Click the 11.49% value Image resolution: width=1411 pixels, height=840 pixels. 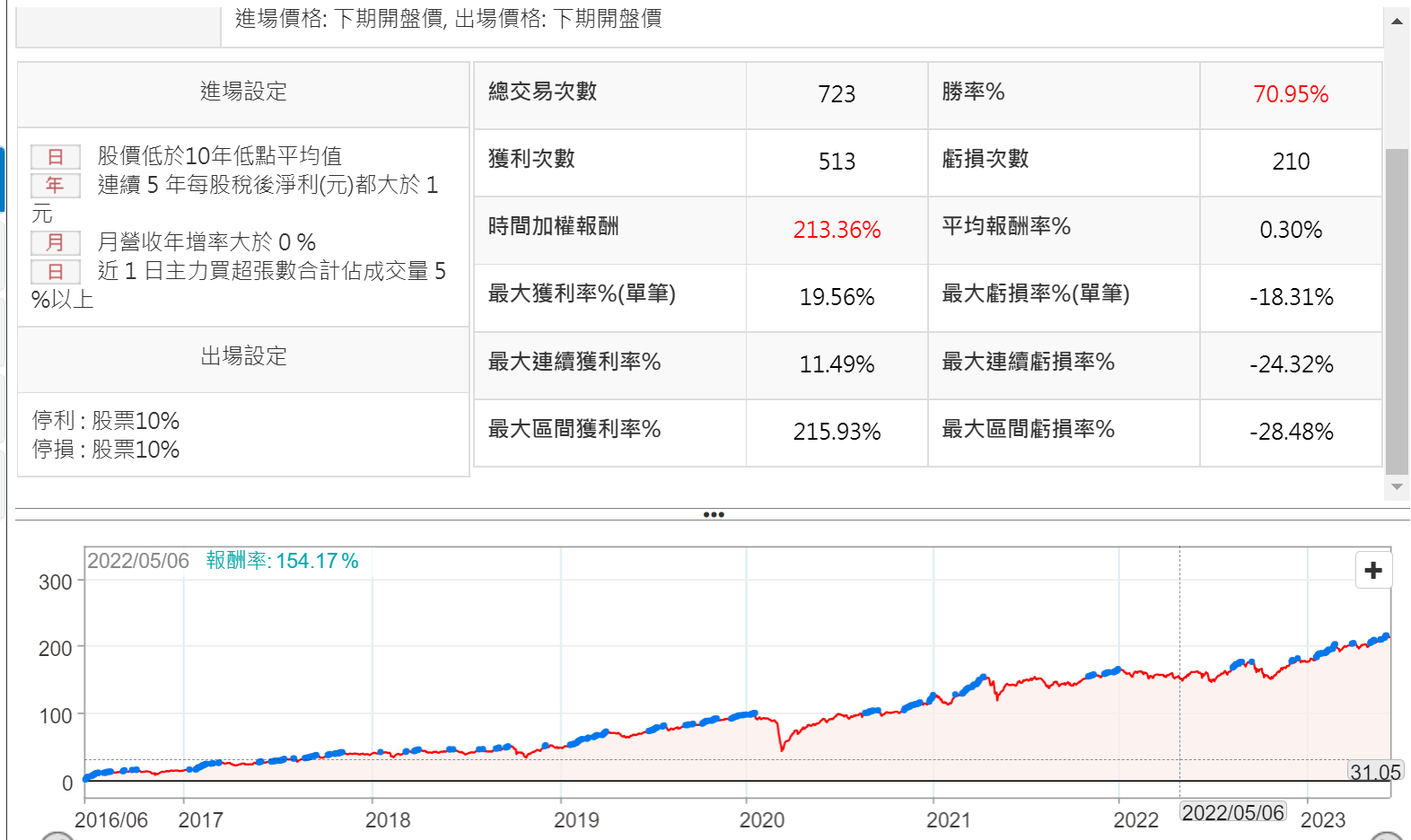coord(837,364)
